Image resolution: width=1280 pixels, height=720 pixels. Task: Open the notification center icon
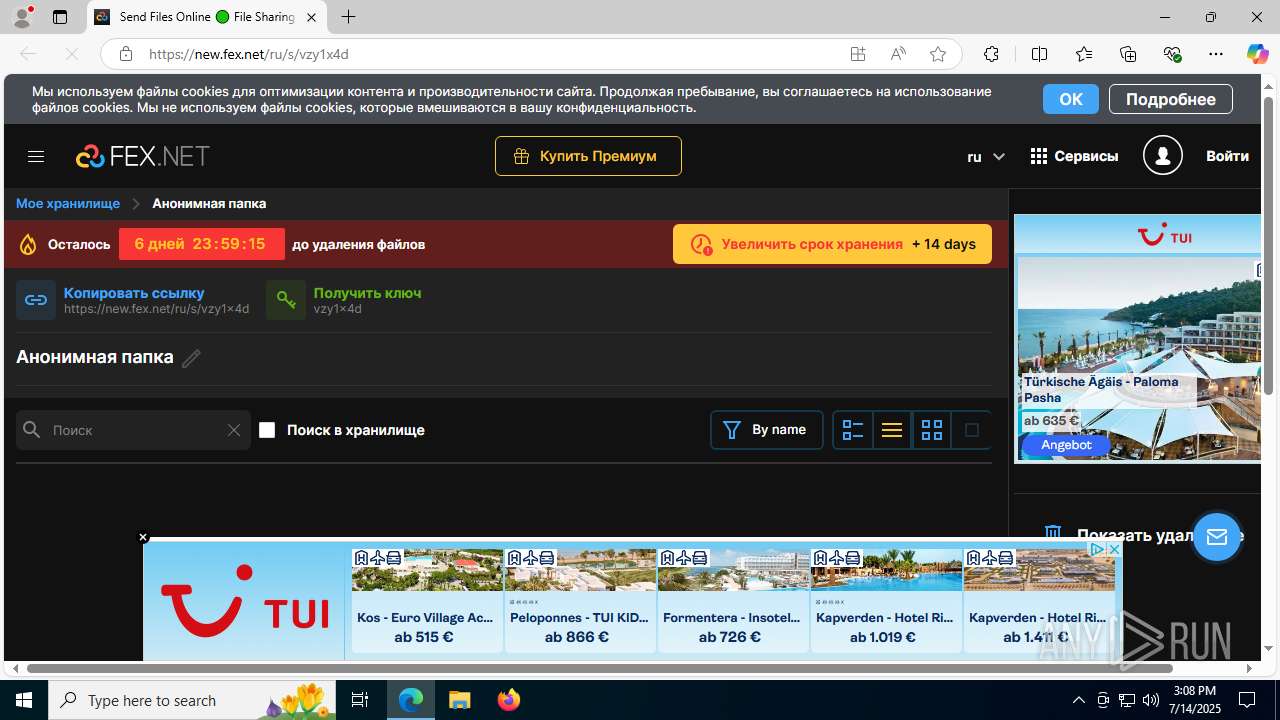1247,700
